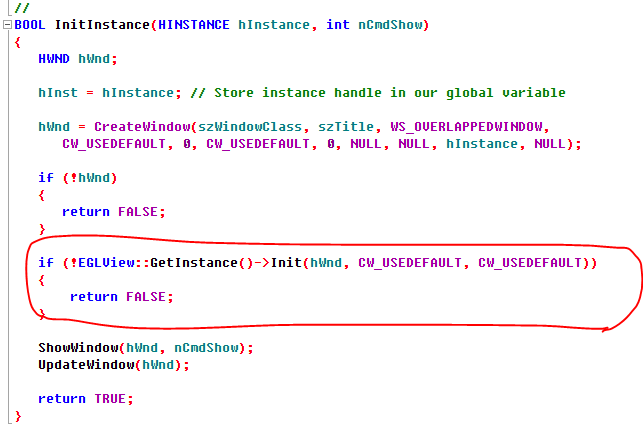Screen dimensions: 643x441
Task: Click the nCmdShow parameter in signature
Action: point(390,25)
